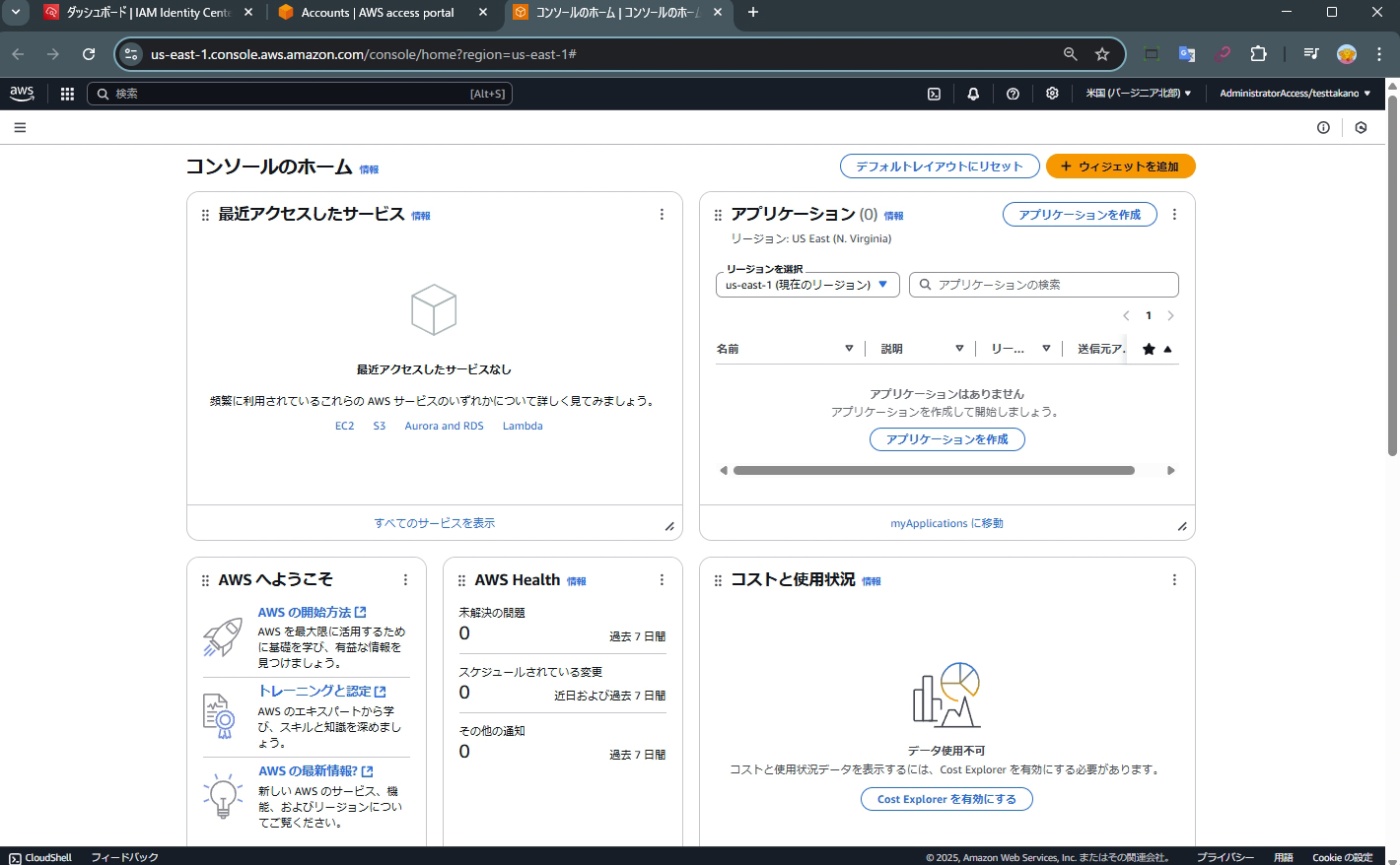1400x865 pixels.
Task: Open settings gear in AWS header
Action: pos(1052,94)
